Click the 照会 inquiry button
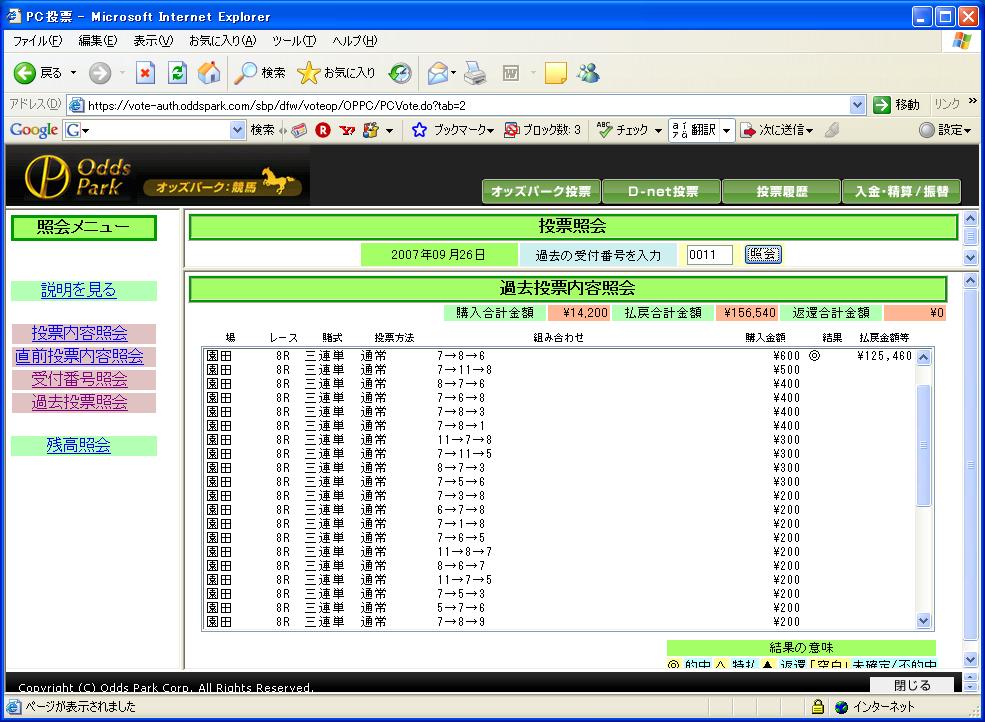The width and height of the screenshot is (985, 722). point(763,254)
